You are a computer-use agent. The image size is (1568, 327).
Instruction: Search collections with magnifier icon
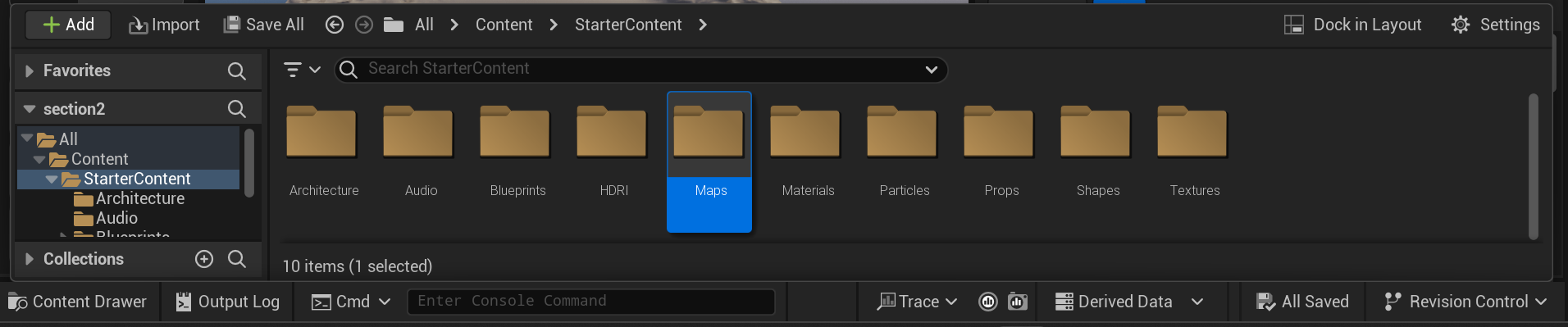click(236, 259)
